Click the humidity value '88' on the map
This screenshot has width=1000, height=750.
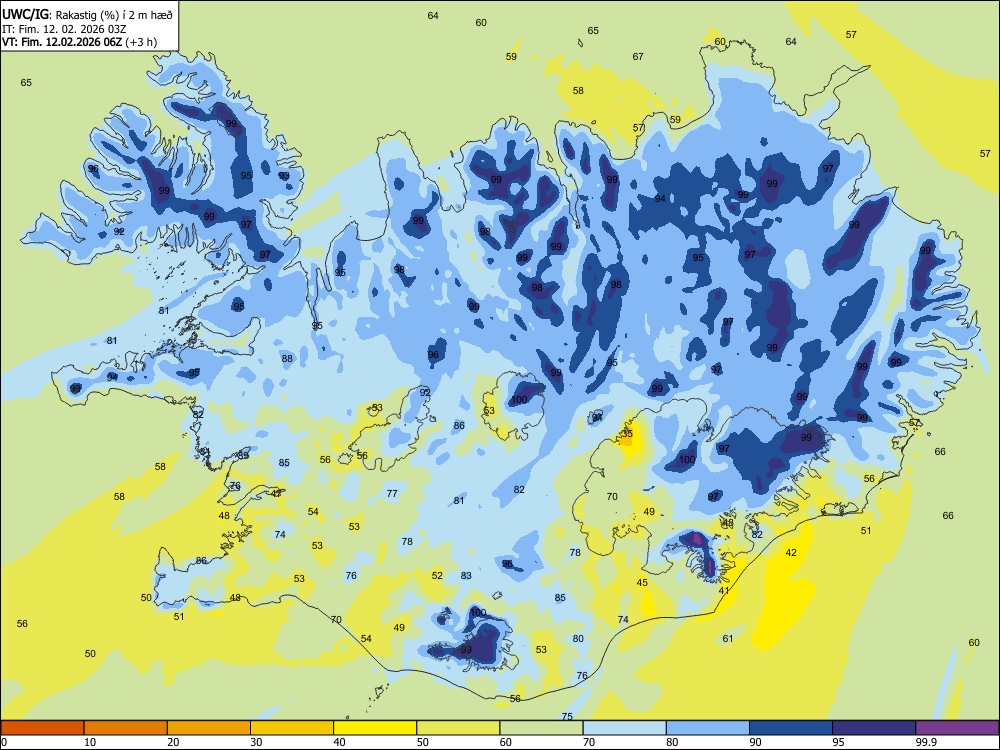[x=287, y=358]
